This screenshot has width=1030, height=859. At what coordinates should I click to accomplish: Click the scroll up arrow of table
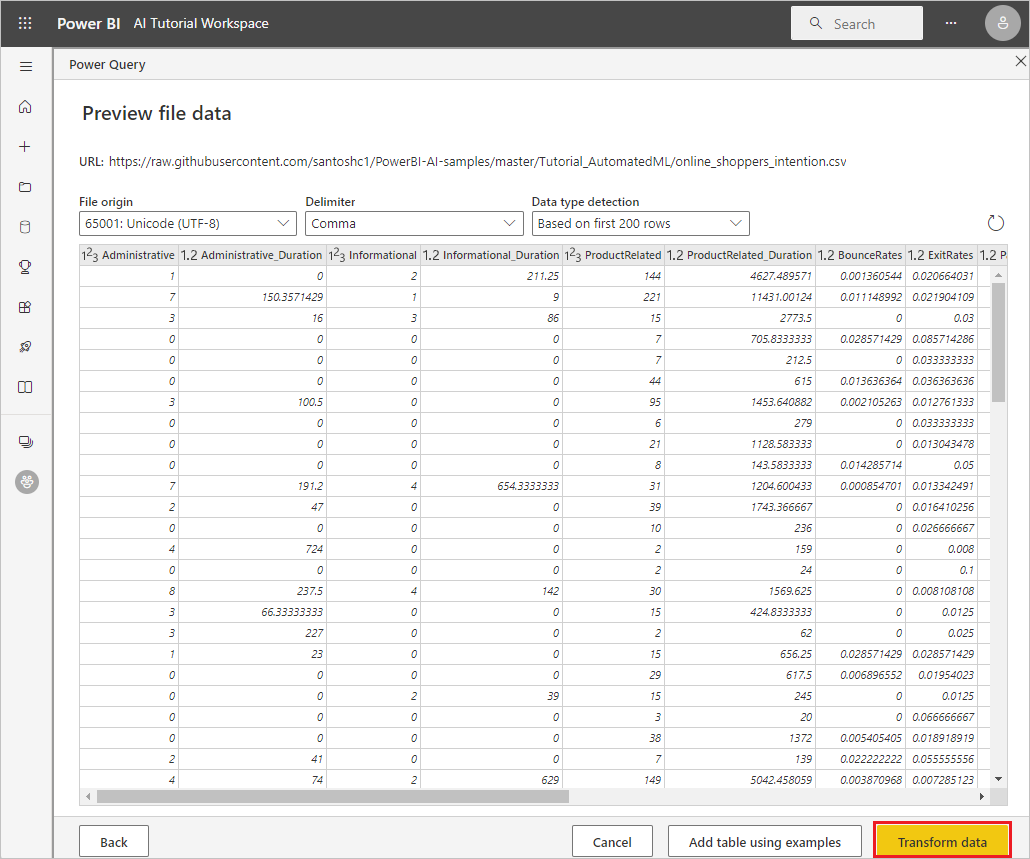(998, 275)
